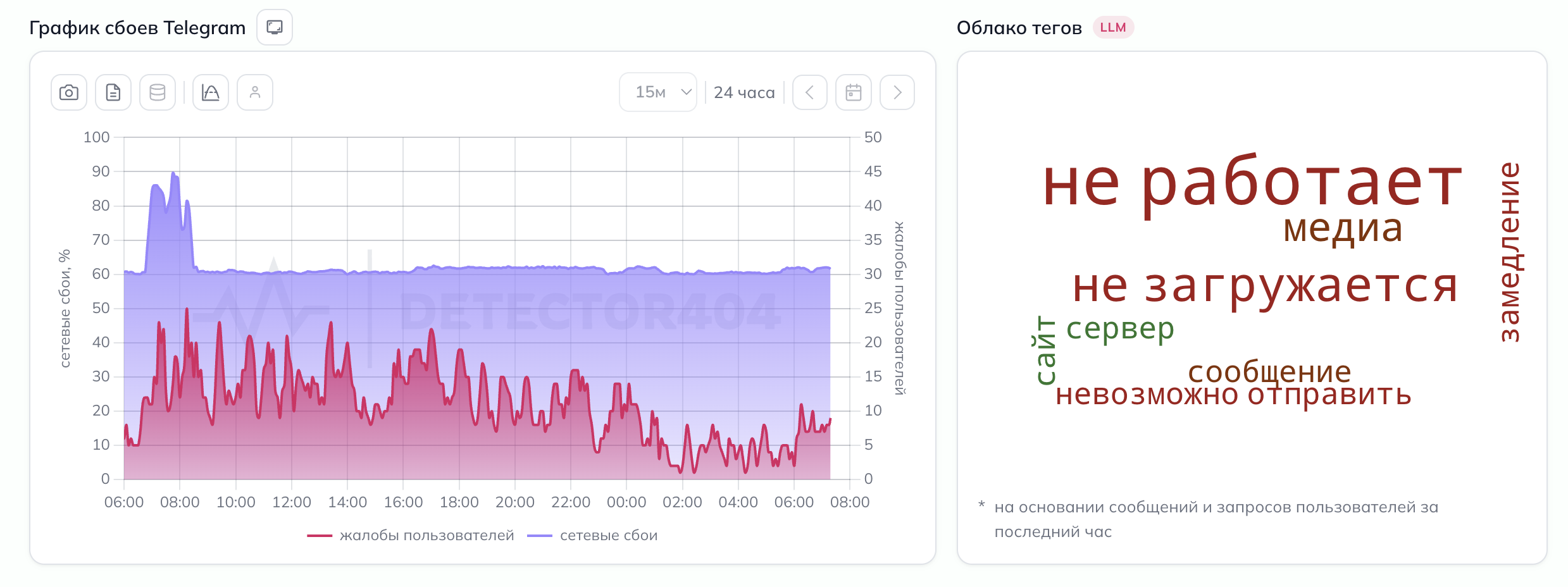Viewport: 1568px width, 587px height.
Task: Click the vertical 'замедление' tag
Action: (x=1510, y=252)
